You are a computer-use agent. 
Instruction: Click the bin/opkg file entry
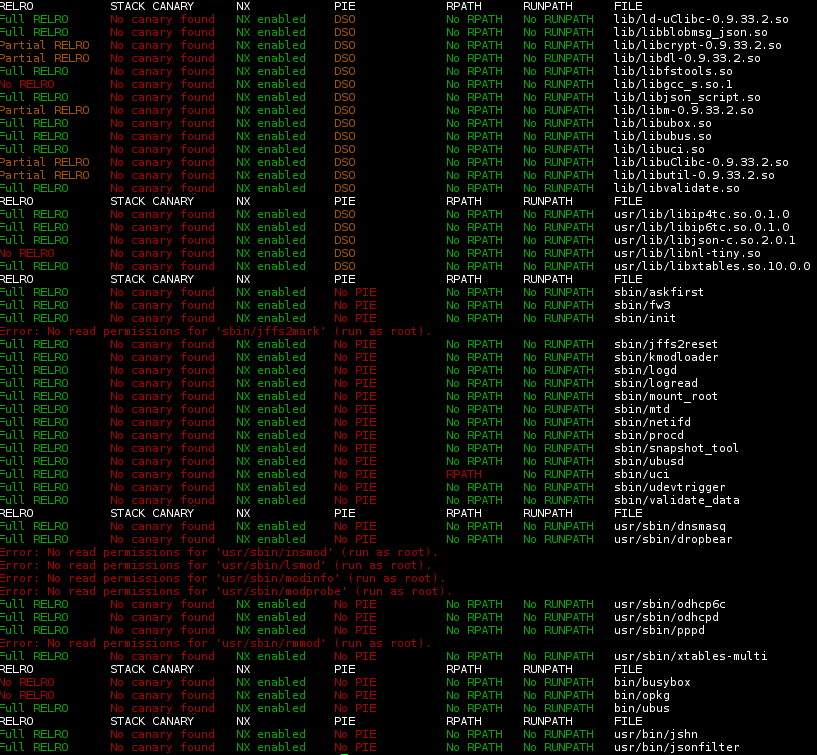click(641, 696)
